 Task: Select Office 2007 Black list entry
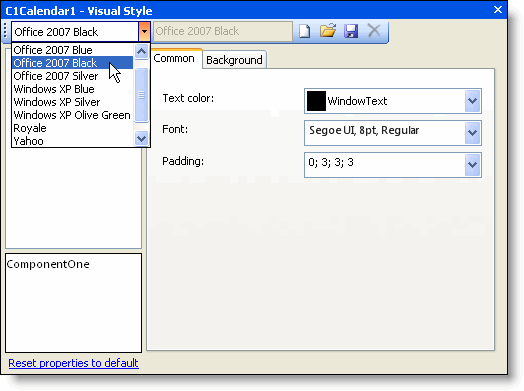click(x=73, y=63)
